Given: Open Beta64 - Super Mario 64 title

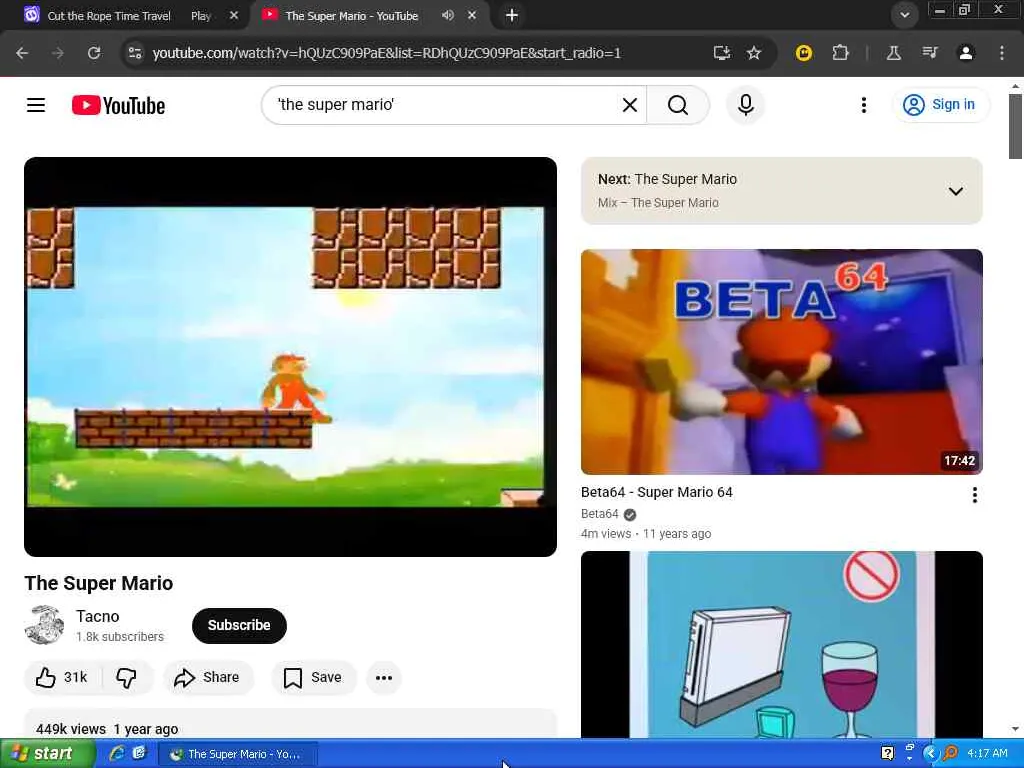Looking at the screenshot, I should [x=656, y=492].
